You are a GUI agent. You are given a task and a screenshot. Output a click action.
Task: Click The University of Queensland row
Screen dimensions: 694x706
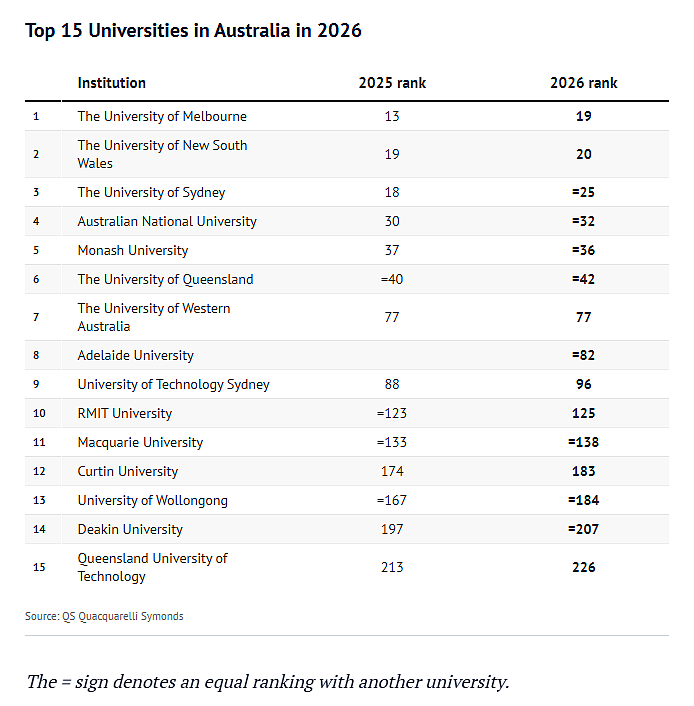tap(347, 279)
